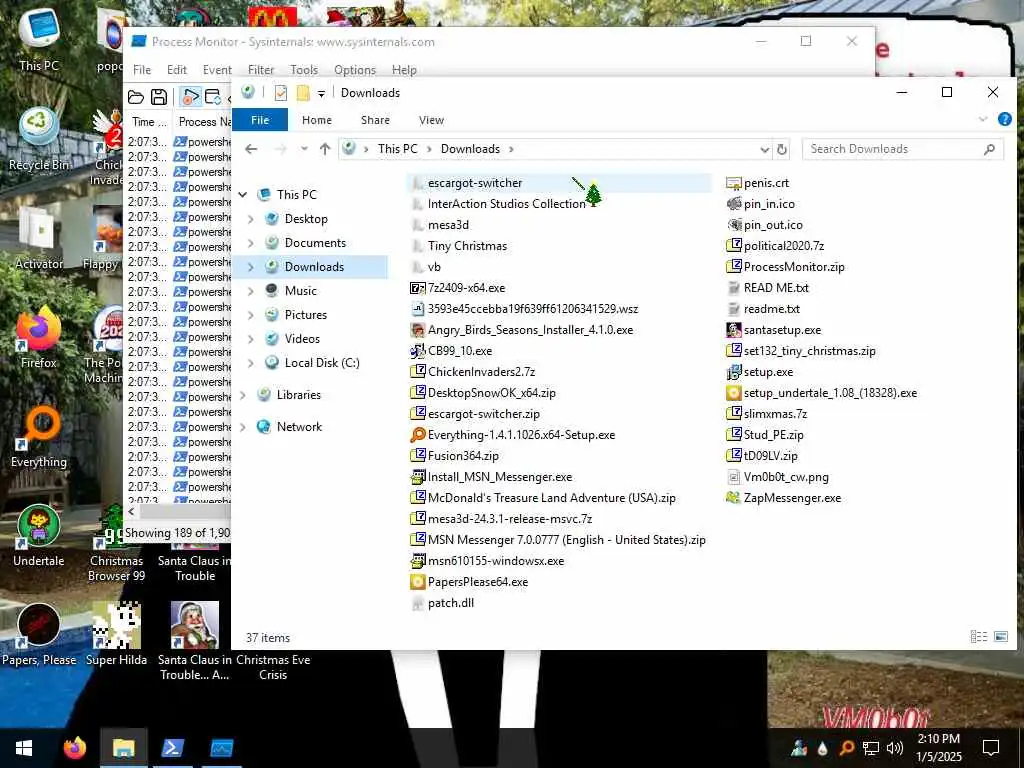Open Options menu in Process Monitor
Image resolution: width=1024 pixels, height=768 pixels.
click(x=355, y=70)
